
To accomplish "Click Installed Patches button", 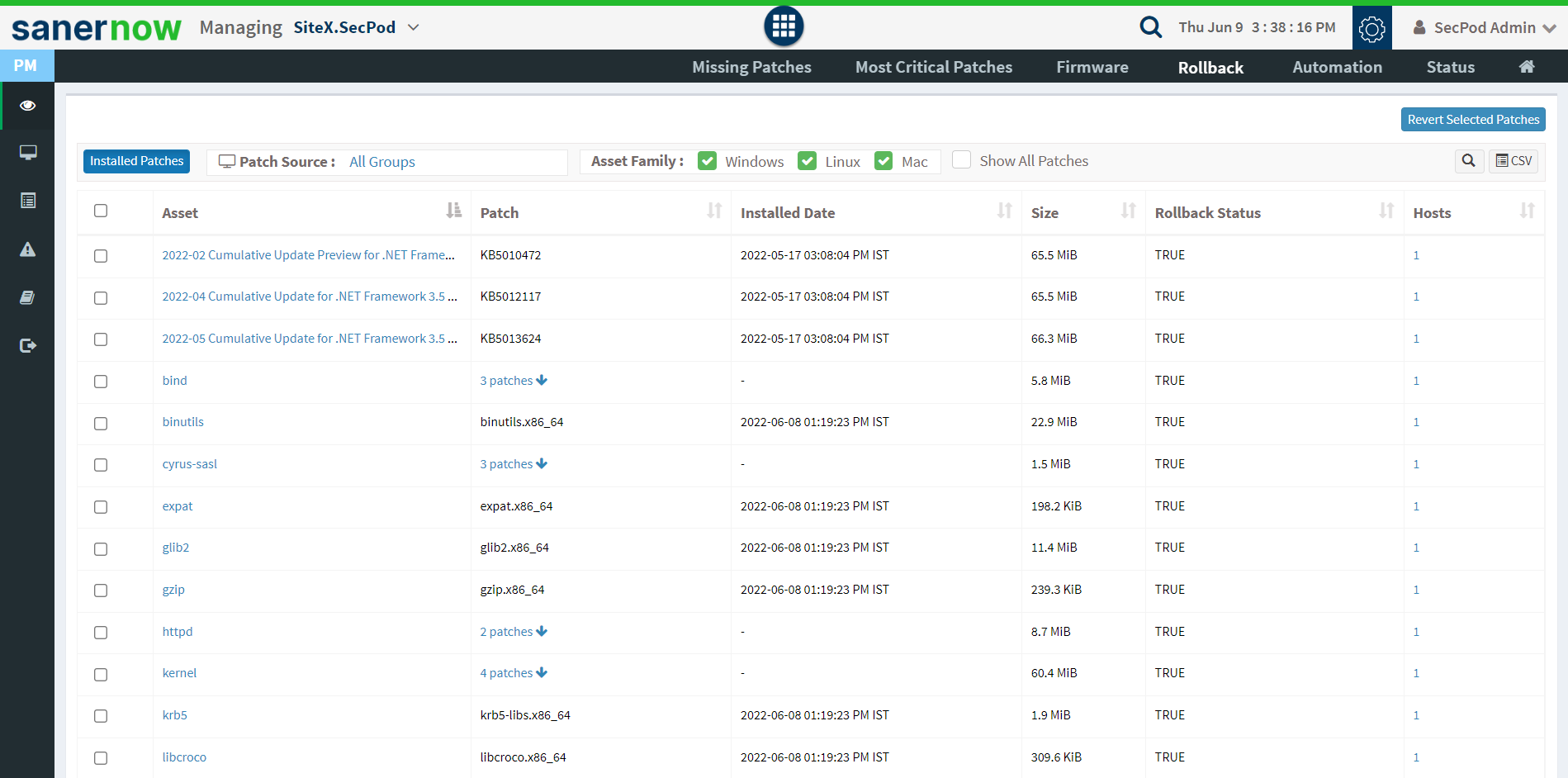I will click(136, 161).
